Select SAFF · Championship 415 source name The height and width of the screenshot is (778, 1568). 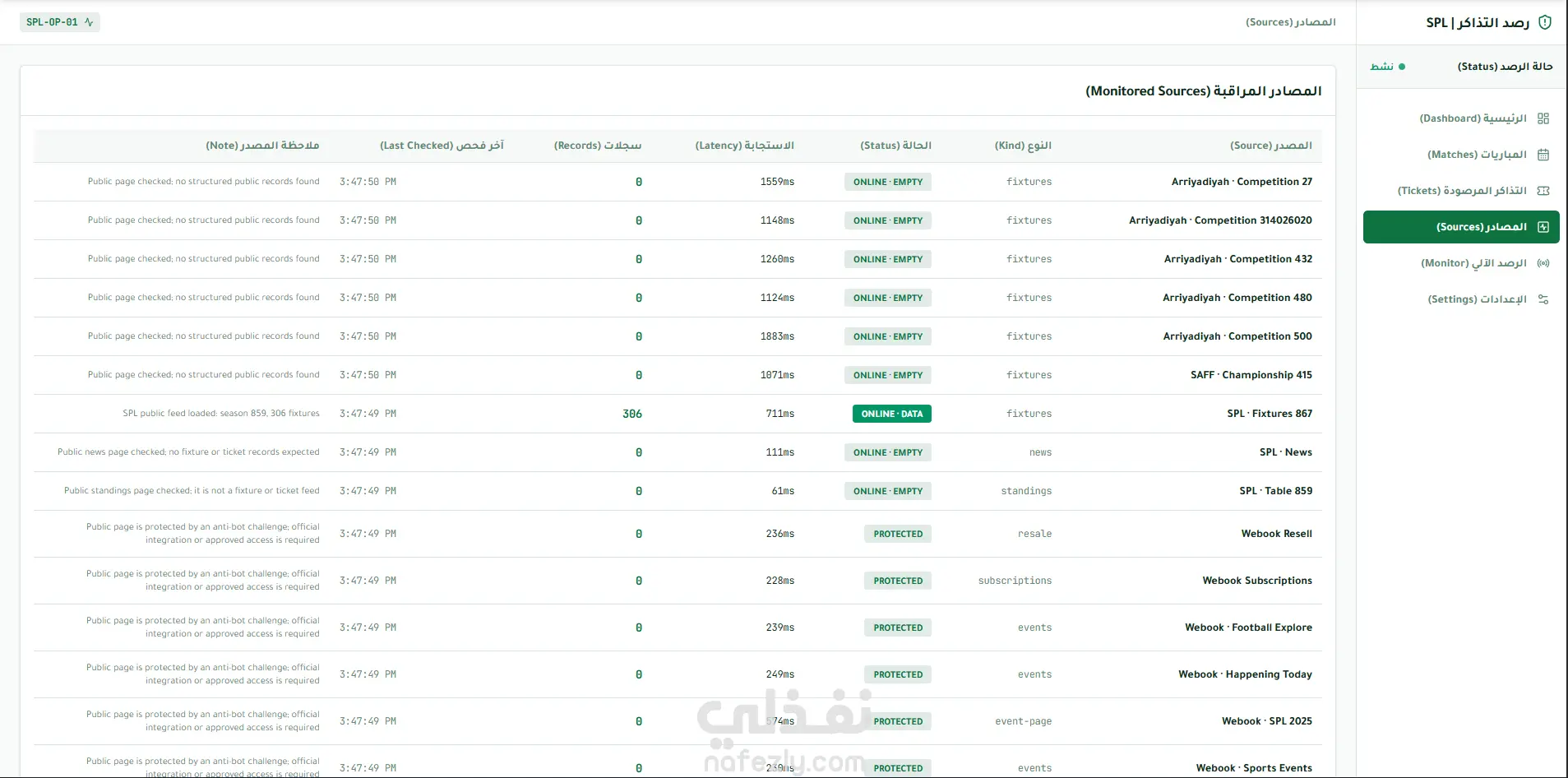[1251, 375]
